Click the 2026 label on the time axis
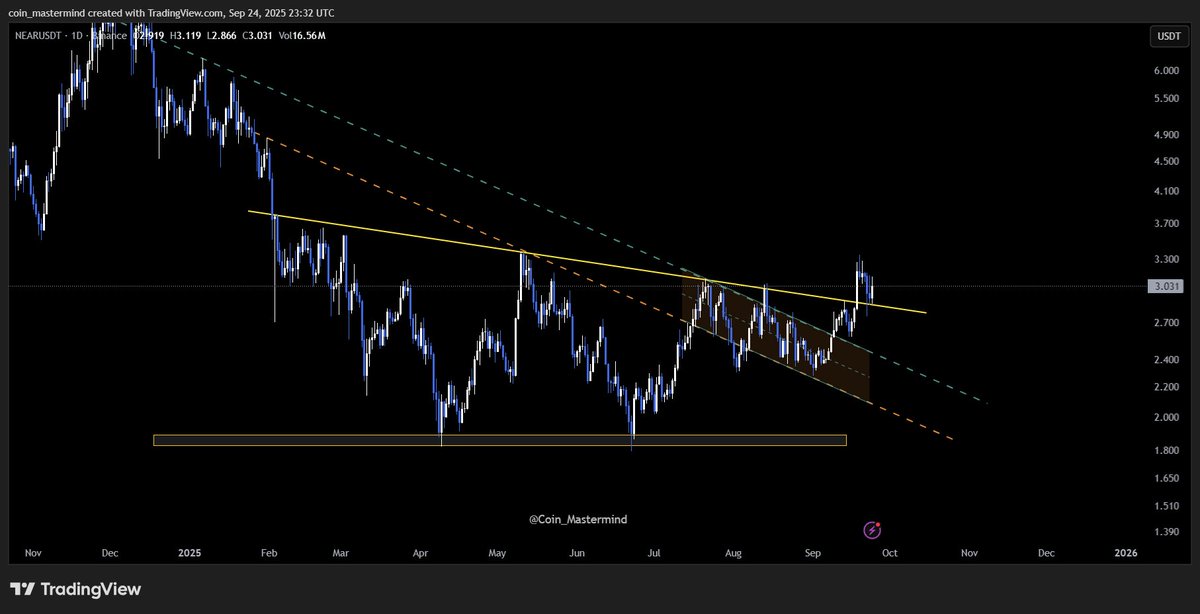 pos(1125,552)
